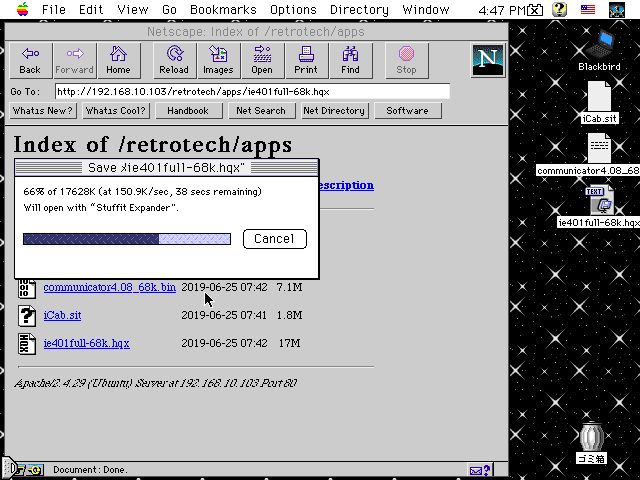Click the Net Directory button
The width and height of the screenshot is (640, 480).
(x=334, y=111)
